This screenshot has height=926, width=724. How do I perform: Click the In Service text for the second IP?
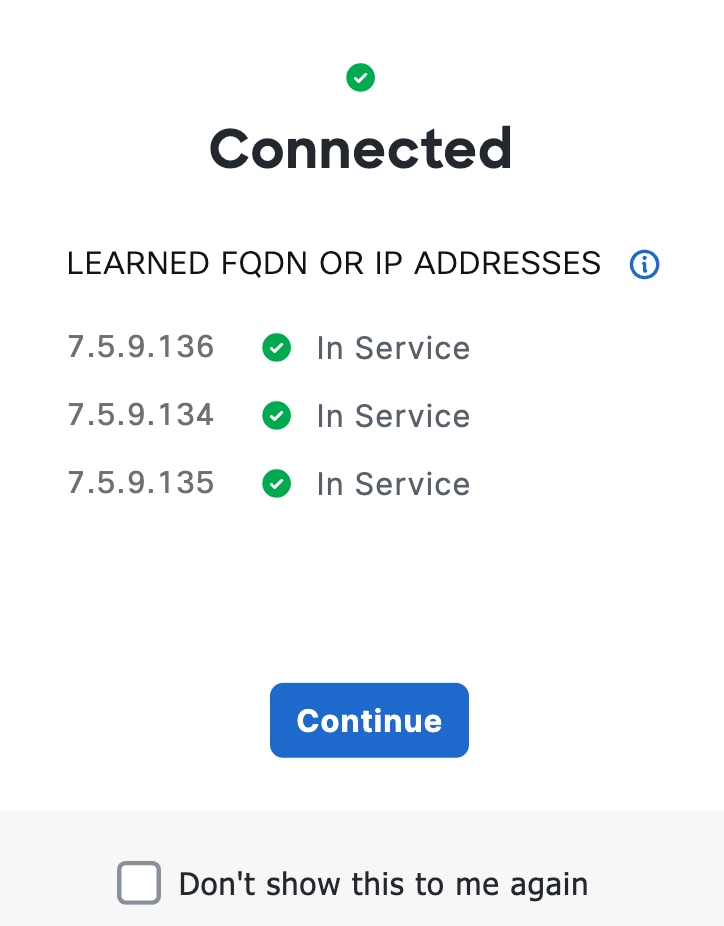[393, 416]
